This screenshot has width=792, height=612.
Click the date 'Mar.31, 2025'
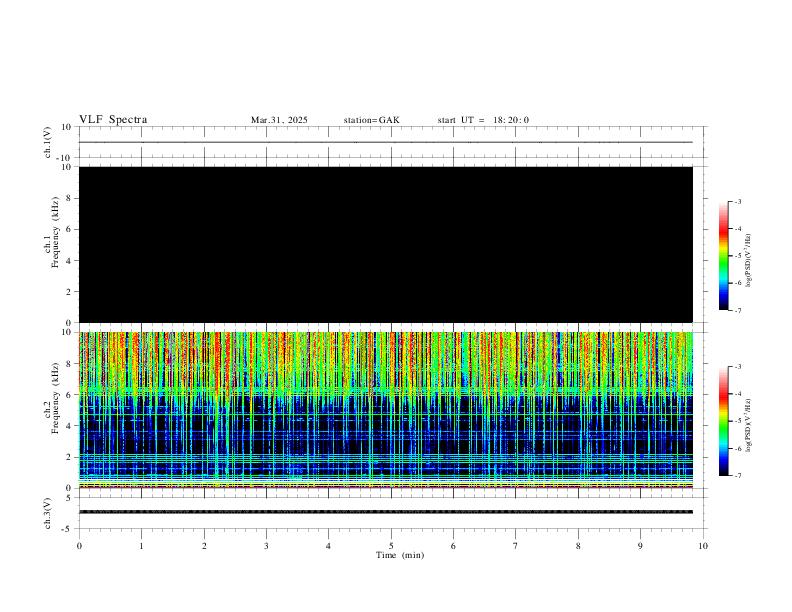[279, 120]
